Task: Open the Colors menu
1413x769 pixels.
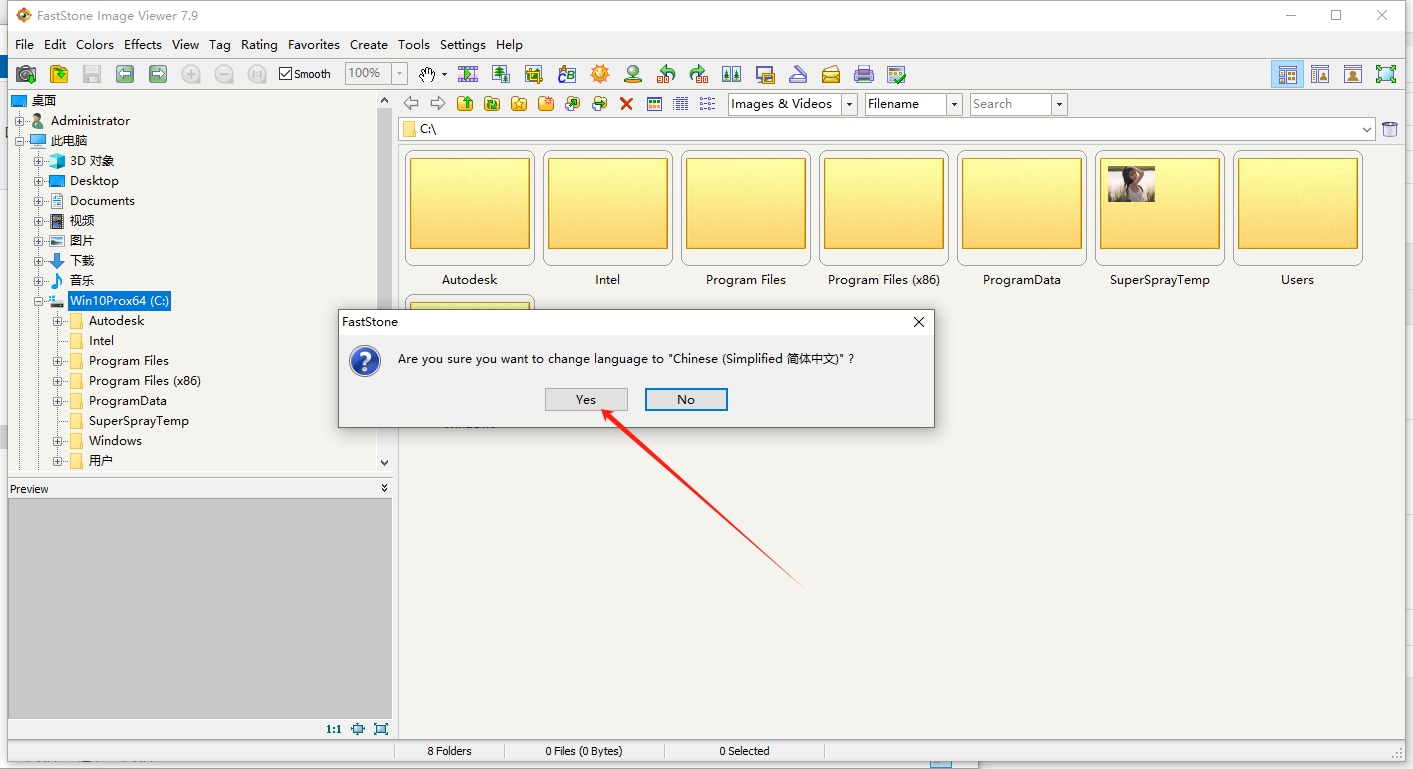Action: tap(95, 45)
